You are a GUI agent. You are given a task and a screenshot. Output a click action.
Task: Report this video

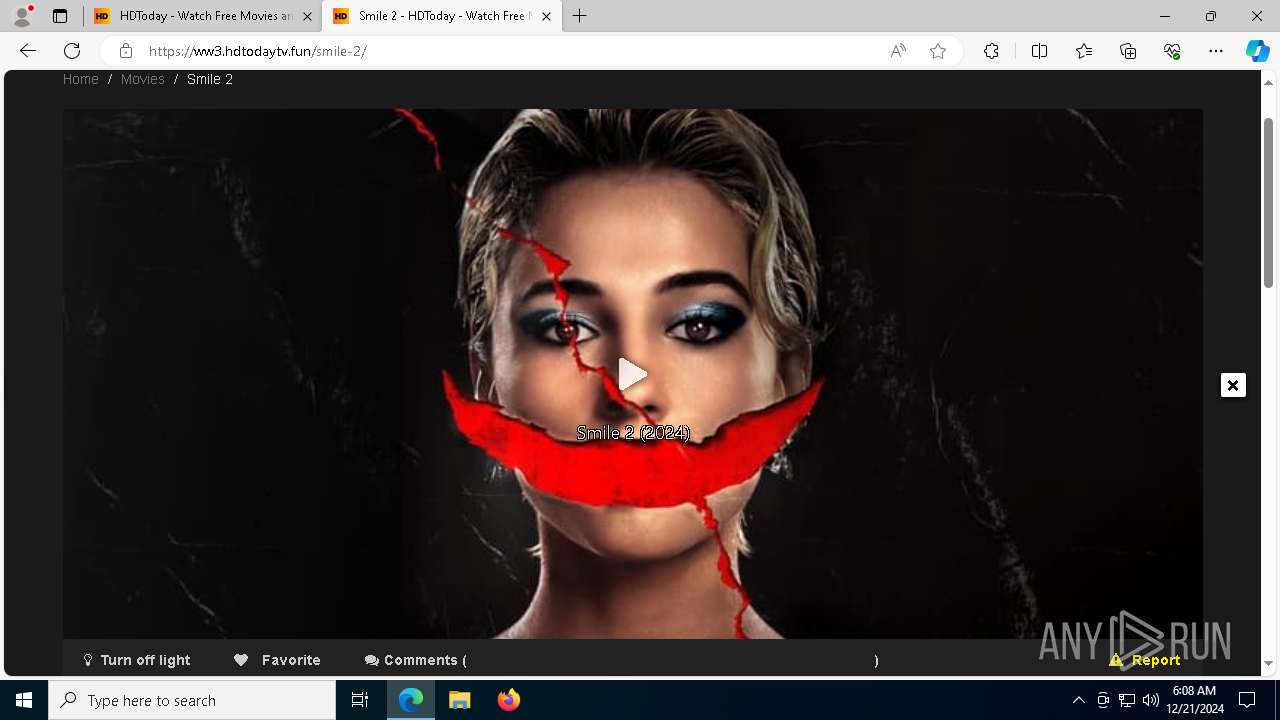1145,660
